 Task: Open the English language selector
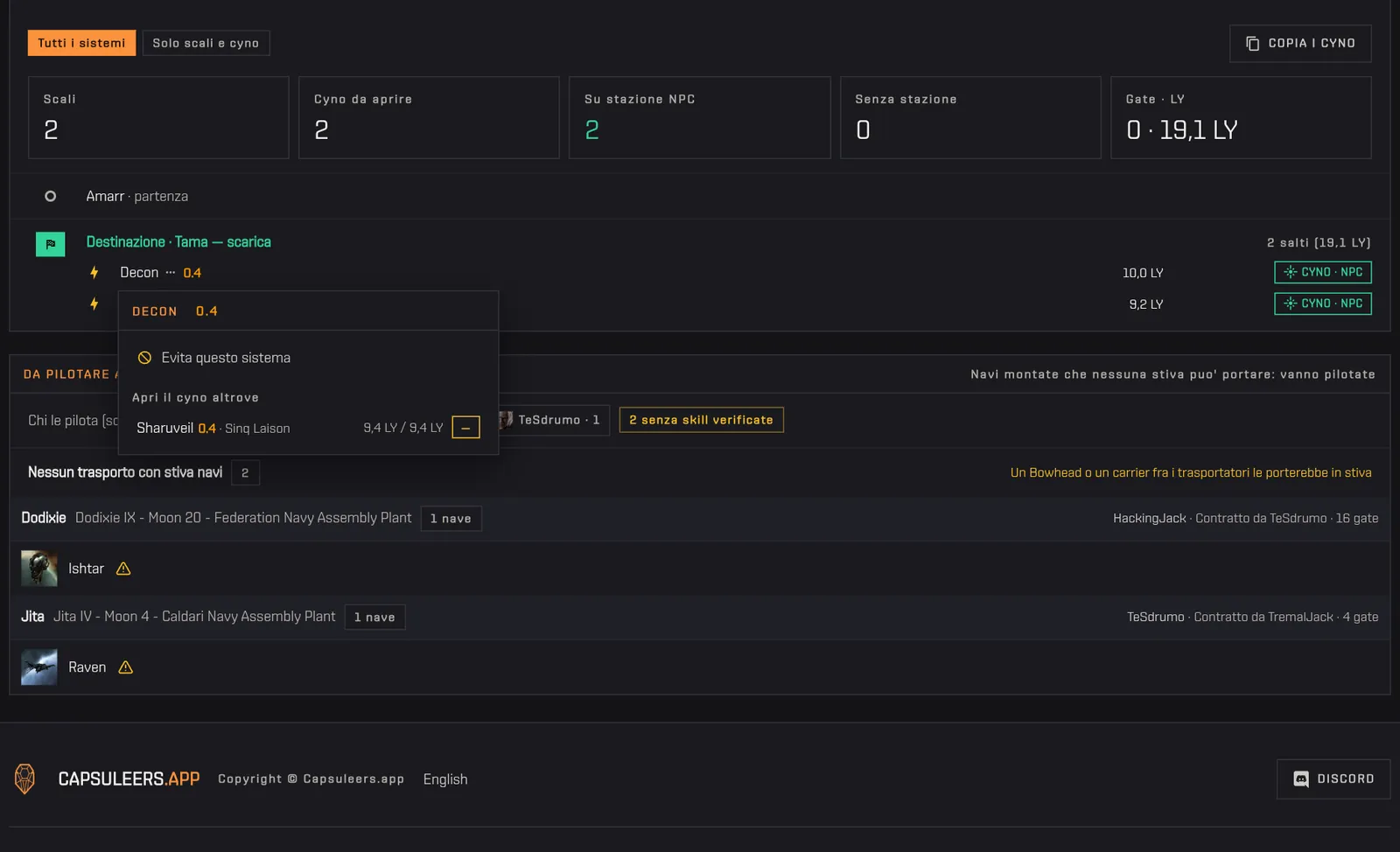(445, 779)
